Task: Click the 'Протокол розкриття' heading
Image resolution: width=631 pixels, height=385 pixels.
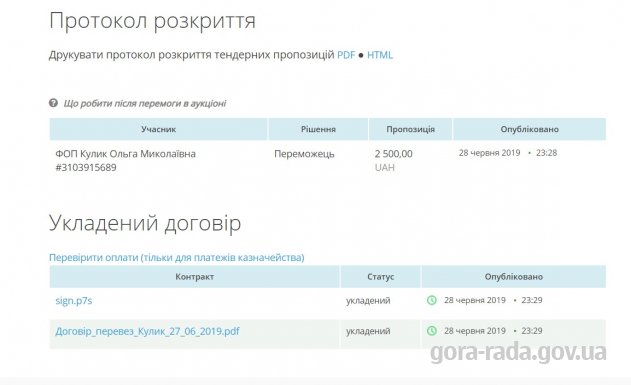Action: (152, 21)
